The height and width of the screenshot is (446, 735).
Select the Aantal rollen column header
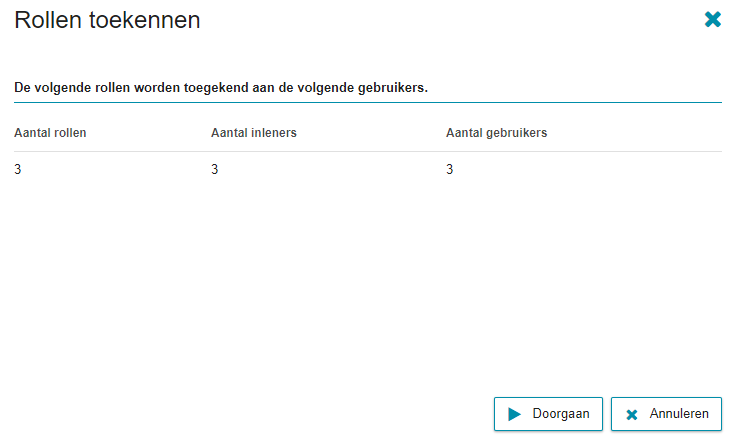coord(50,133)
